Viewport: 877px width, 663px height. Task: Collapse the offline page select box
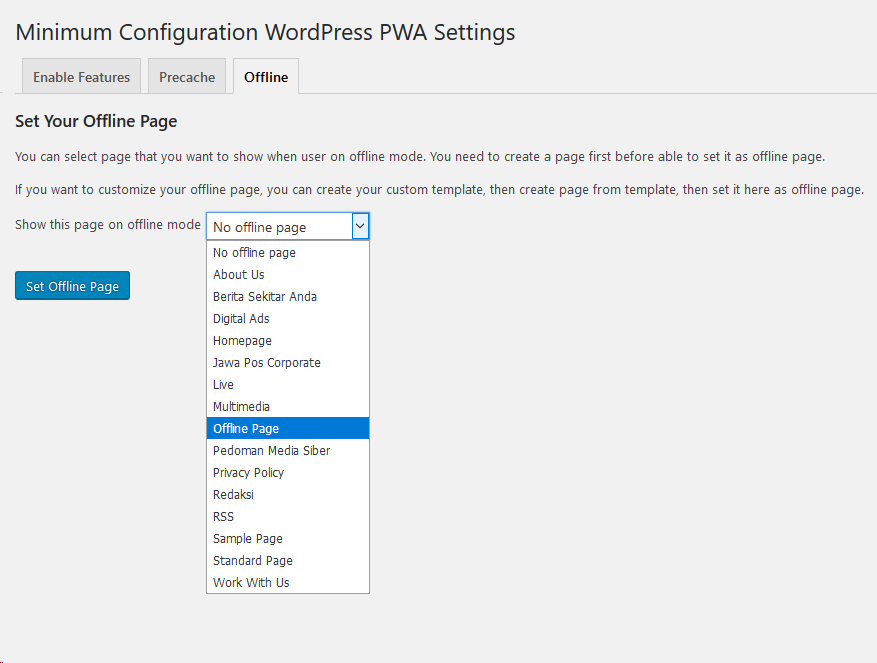point(287,227)
